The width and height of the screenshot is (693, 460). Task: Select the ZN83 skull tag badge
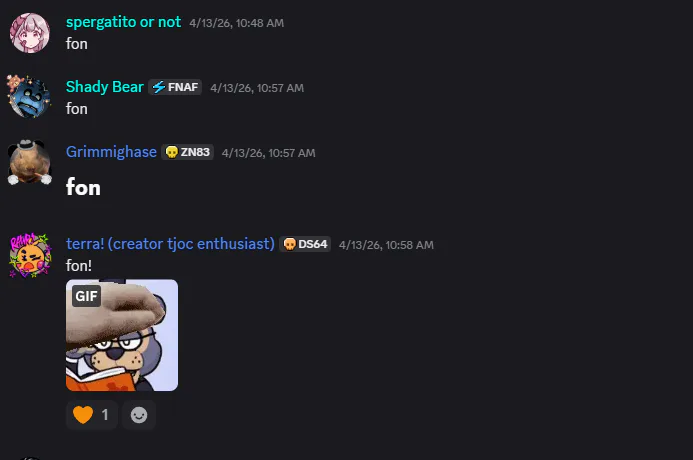pyautogui.click(x=187, y=152)
